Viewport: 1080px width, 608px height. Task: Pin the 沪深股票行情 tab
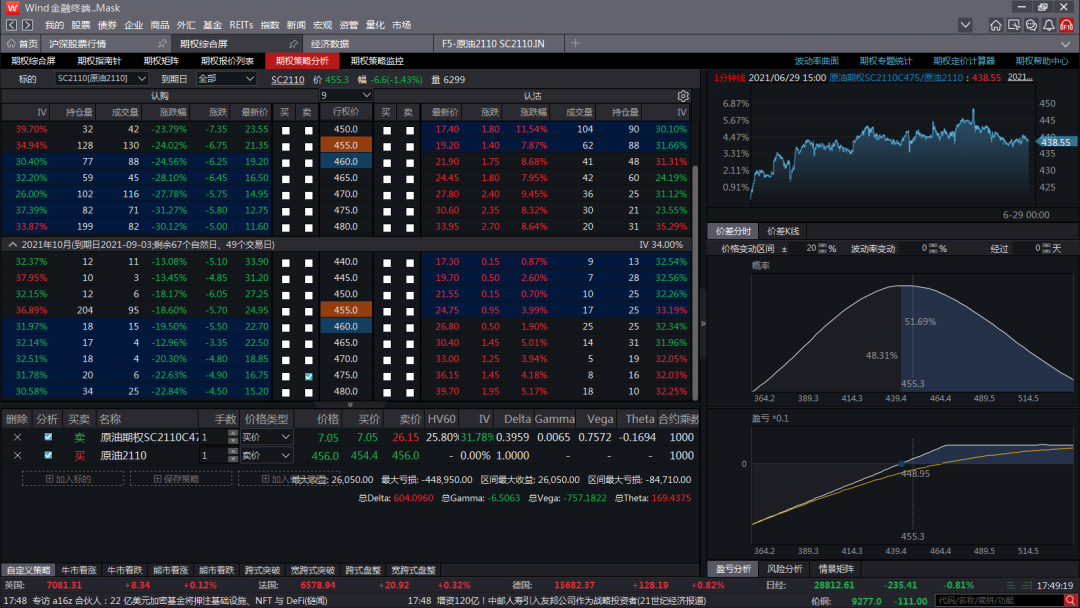coord(162,43)
